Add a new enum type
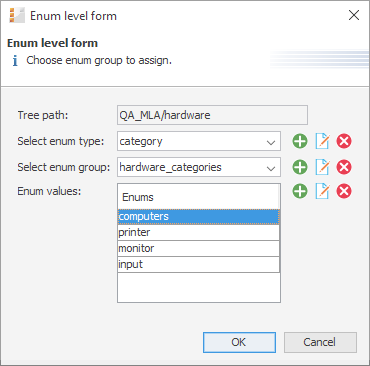Viewport: 370px width, 366px height. click(300, 141)
